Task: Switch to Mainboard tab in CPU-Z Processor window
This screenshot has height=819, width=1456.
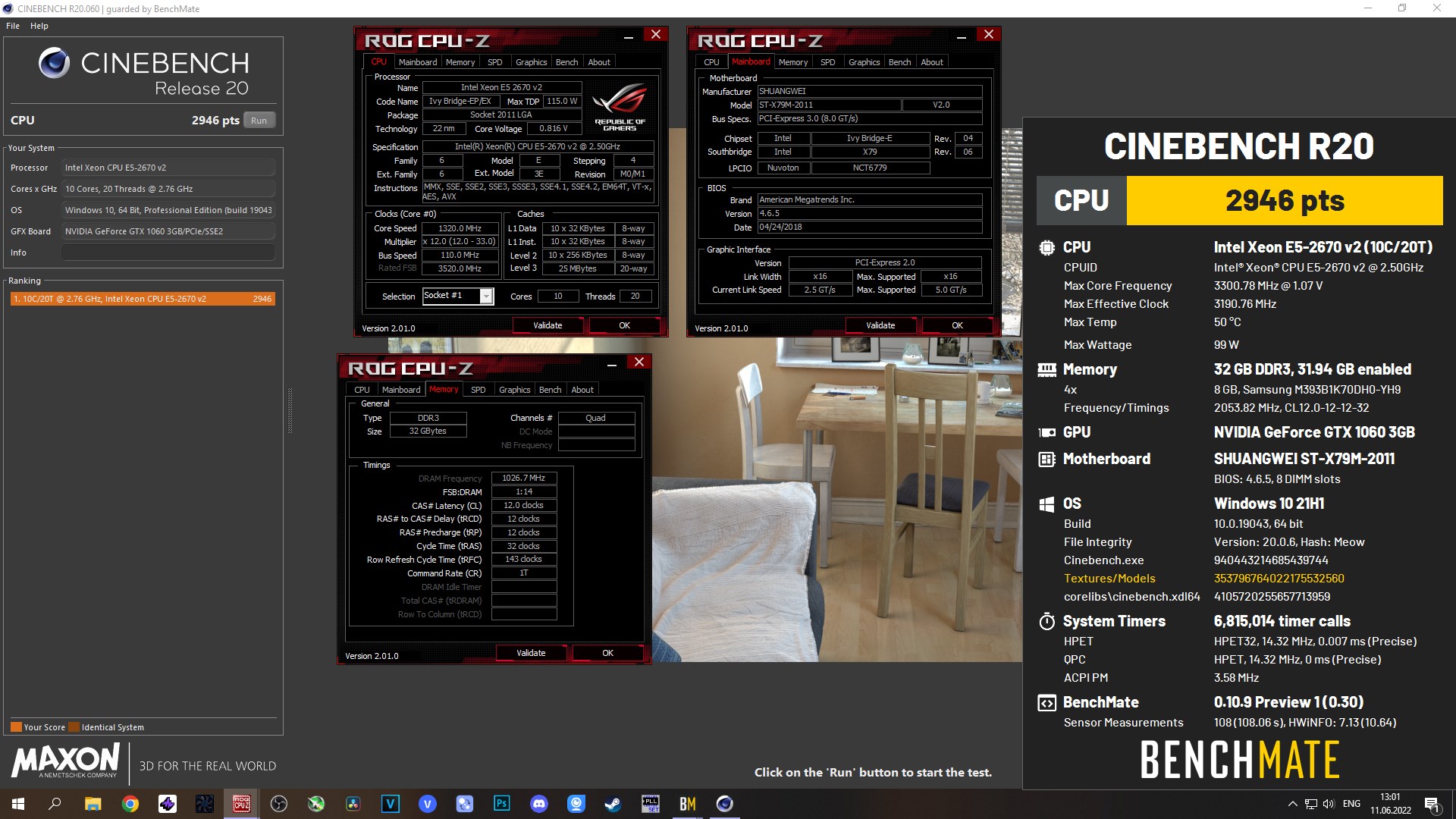Action: pyautogui.click(x=418, y=62)
